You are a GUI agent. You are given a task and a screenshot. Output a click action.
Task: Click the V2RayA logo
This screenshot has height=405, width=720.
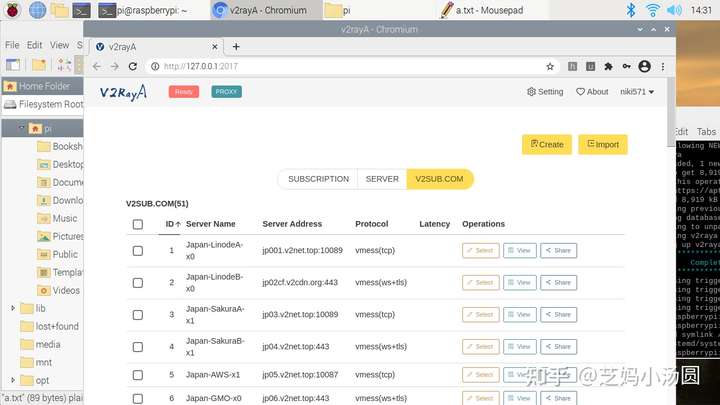[123, 92]
